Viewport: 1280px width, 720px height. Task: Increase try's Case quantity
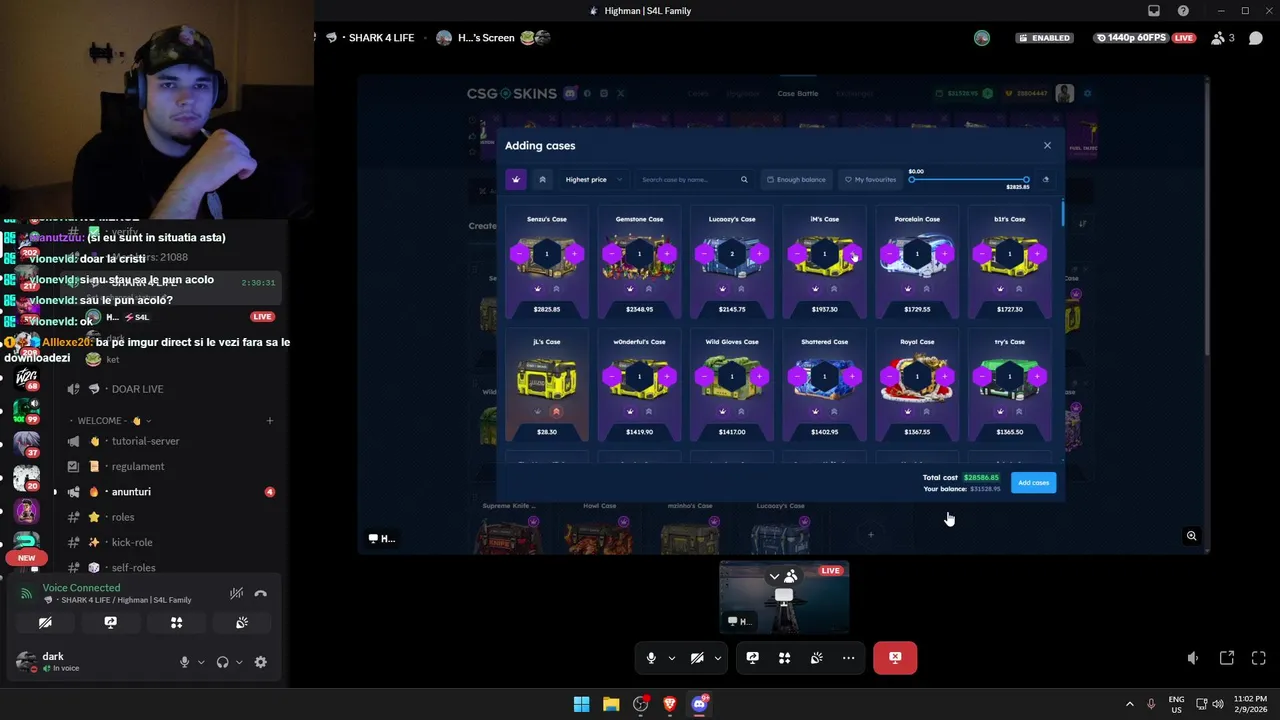point(1037,377)
